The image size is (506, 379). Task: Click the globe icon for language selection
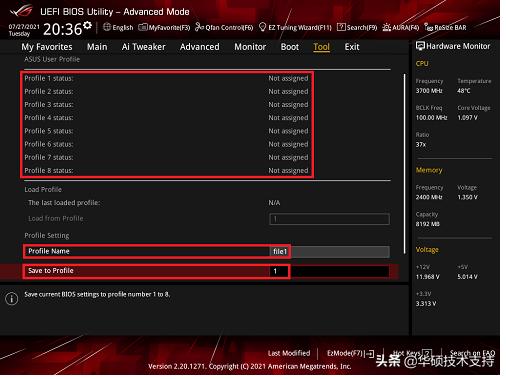coord(107,27)
